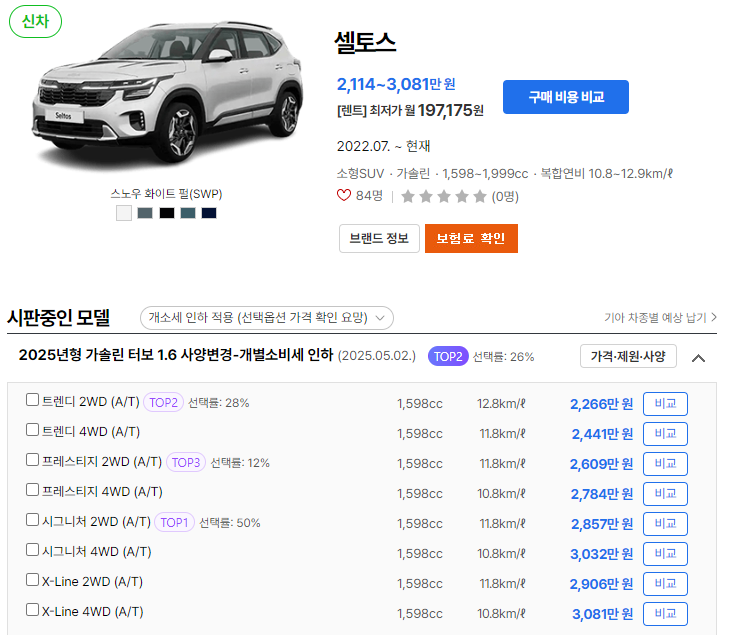Click the 스노우 화이트 펄(SWP) color label

coord(167,194)
